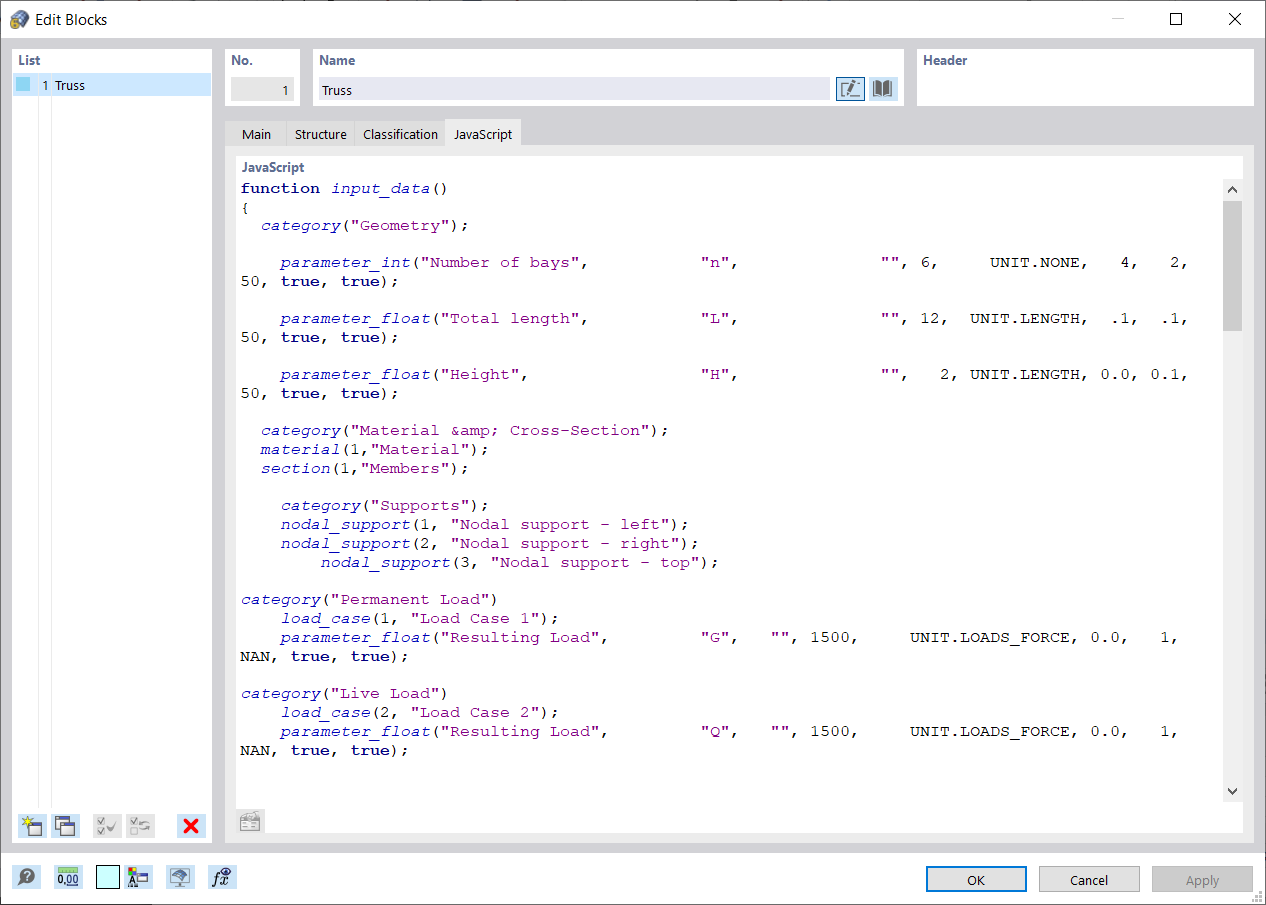Select all blocks with the double checkmark icon
Screen dimensions: 1266x905
[x=106, y=826]
